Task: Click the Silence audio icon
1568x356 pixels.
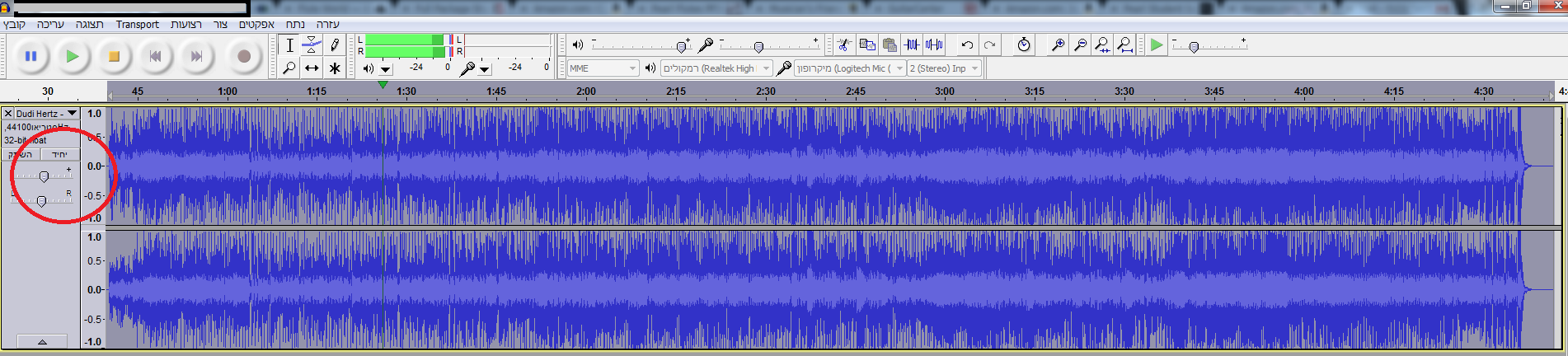Action: [x=934, y=44]
